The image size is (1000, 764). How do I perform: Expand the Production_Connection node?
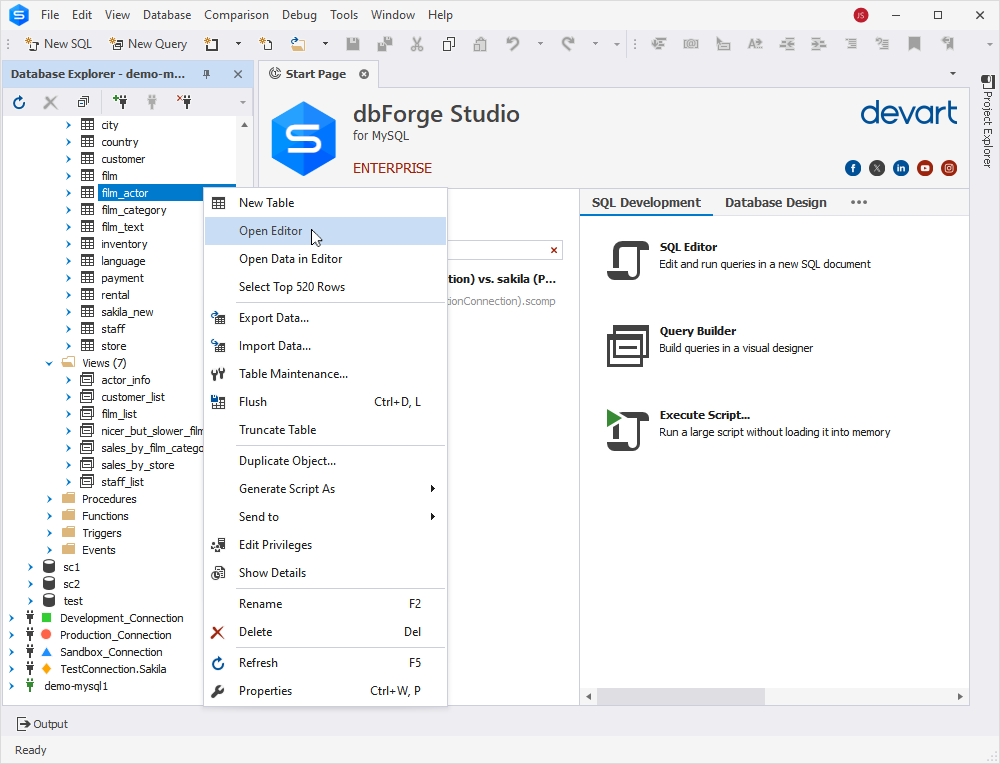(x=11, y=635)
